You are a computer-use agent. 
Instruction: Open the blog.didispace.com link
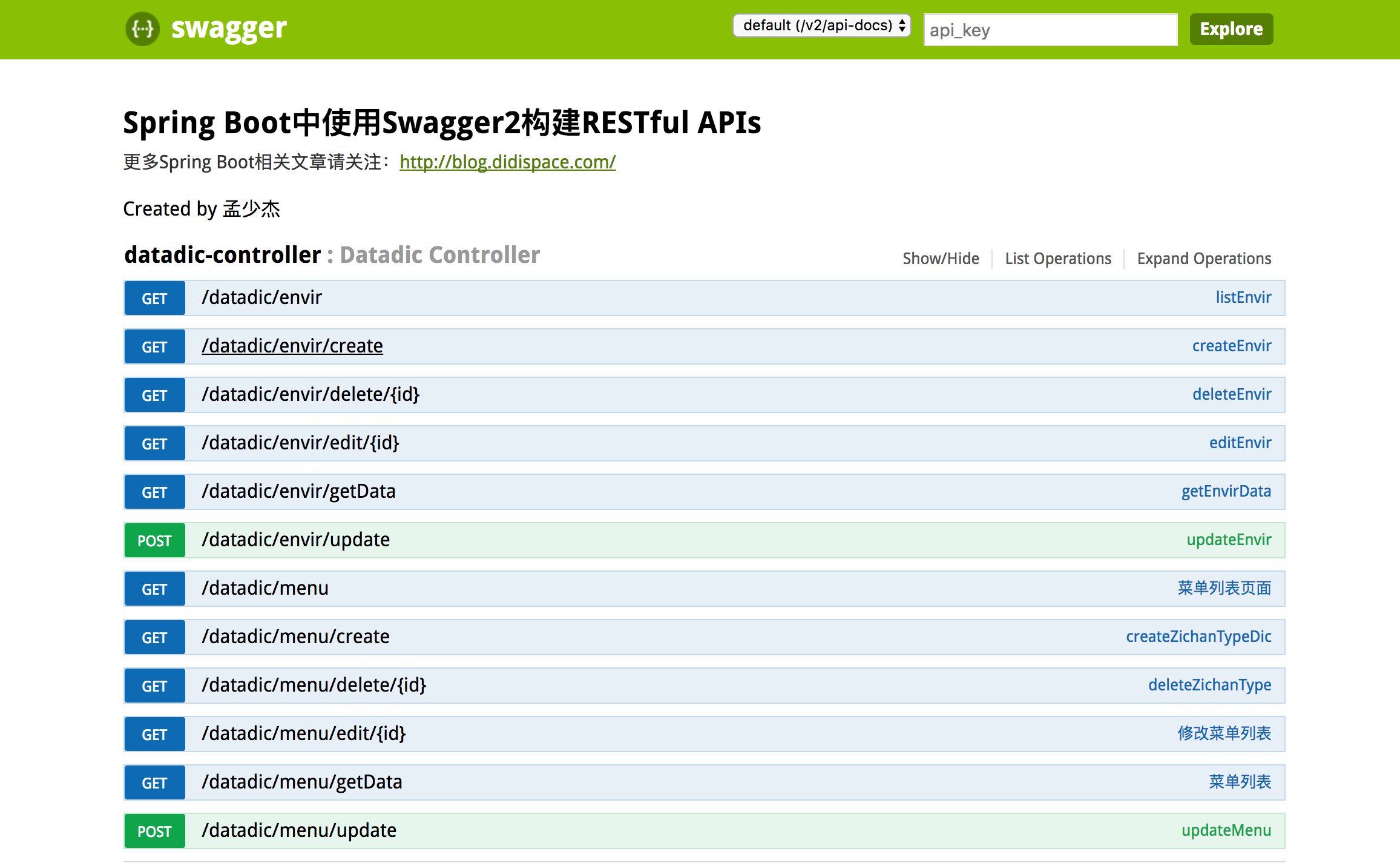click(x=507, y=162)
